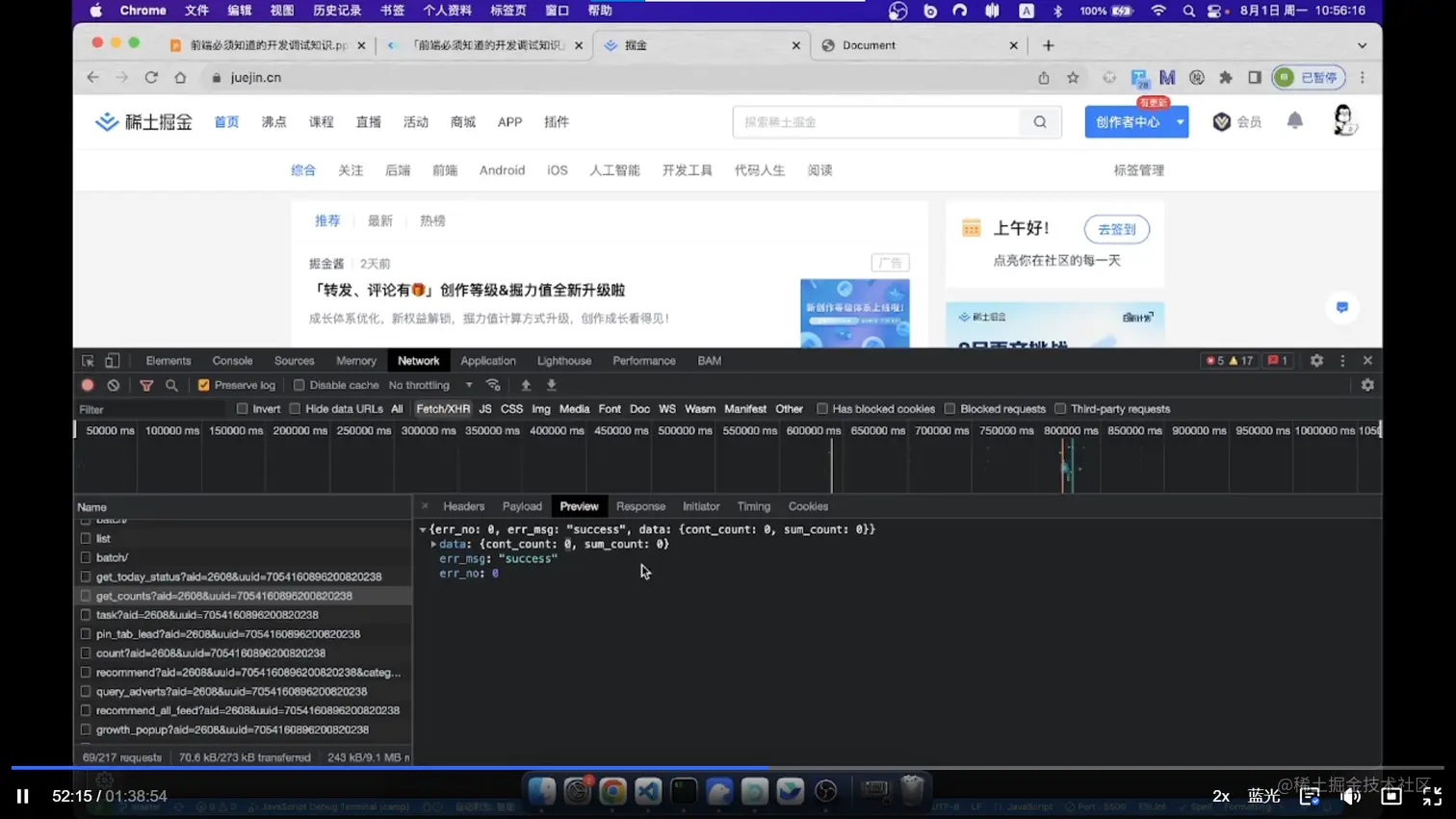
Task: Click the Import HAR file upload arrow
Action: (526, 385)
